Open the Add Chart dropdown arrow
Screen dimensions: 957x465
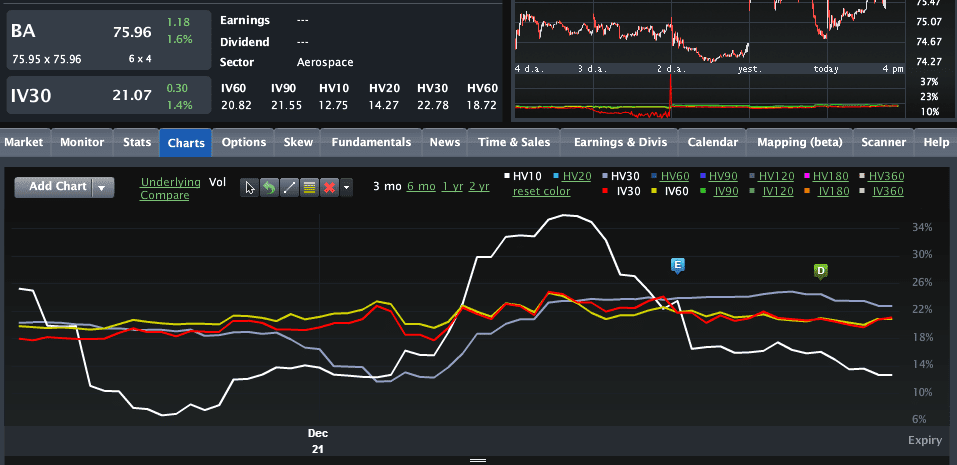(x=103, y=187)
